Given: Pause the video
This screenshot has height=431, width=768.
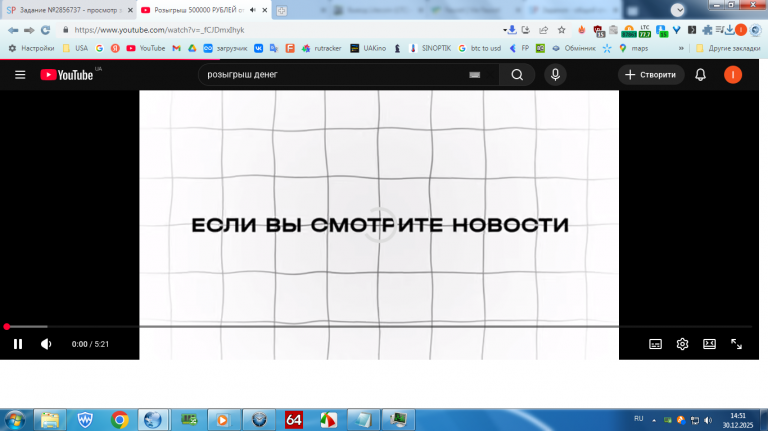Looking at the screenshot, I should (18, 344).
